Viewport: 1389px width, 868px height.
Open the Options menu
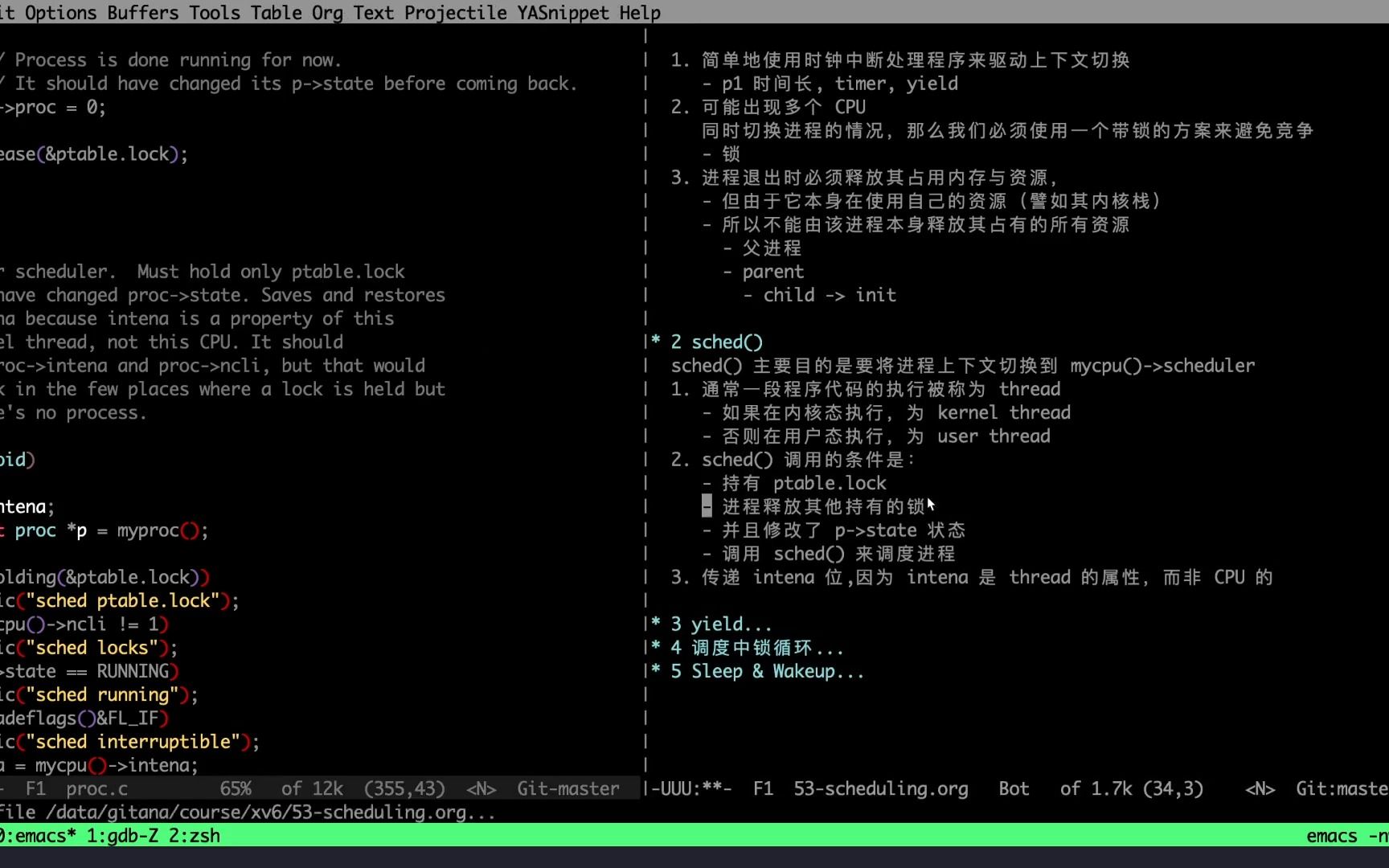60,13
